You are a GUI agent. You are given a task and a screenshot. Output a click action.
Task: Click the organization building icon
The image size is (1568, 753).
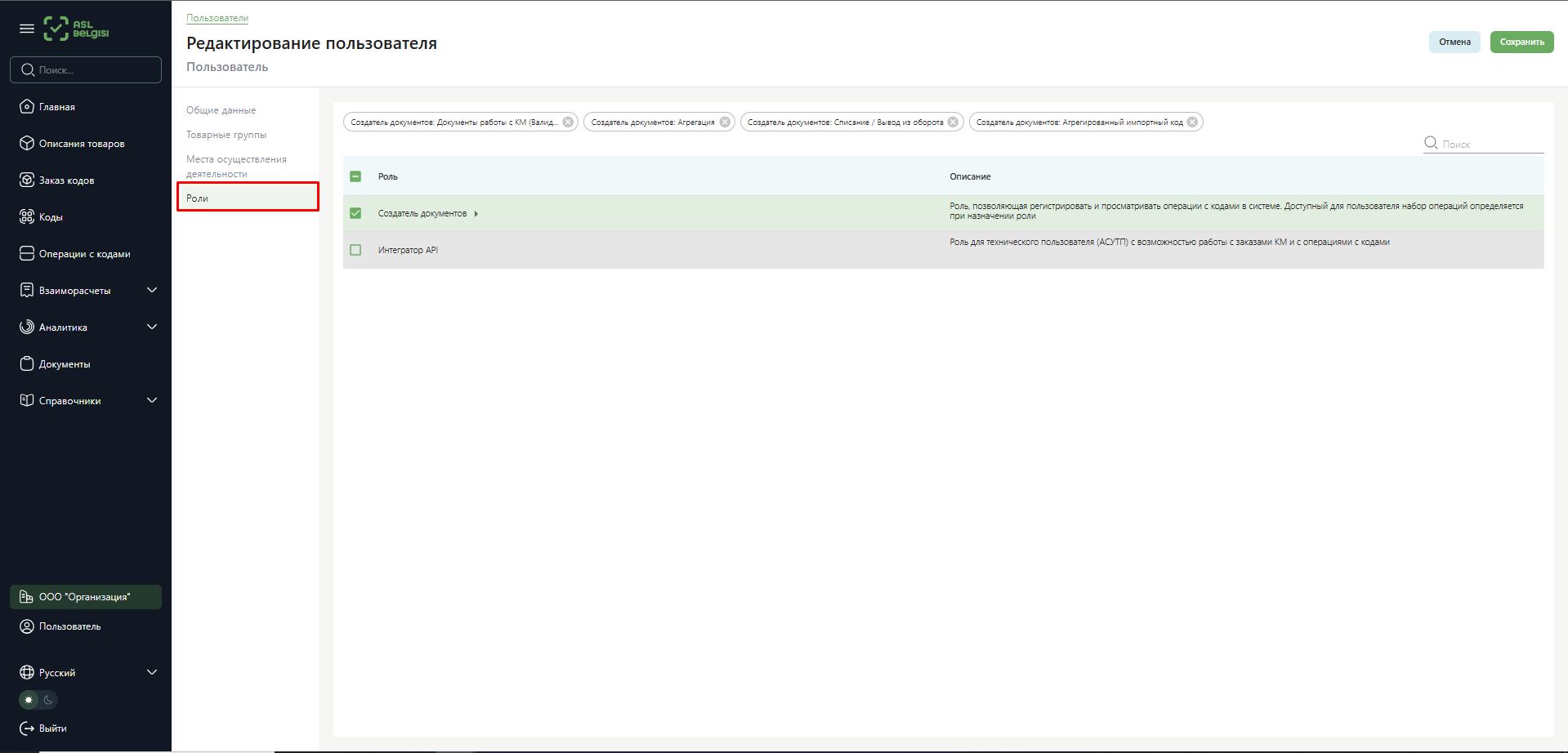coord(26,597)
